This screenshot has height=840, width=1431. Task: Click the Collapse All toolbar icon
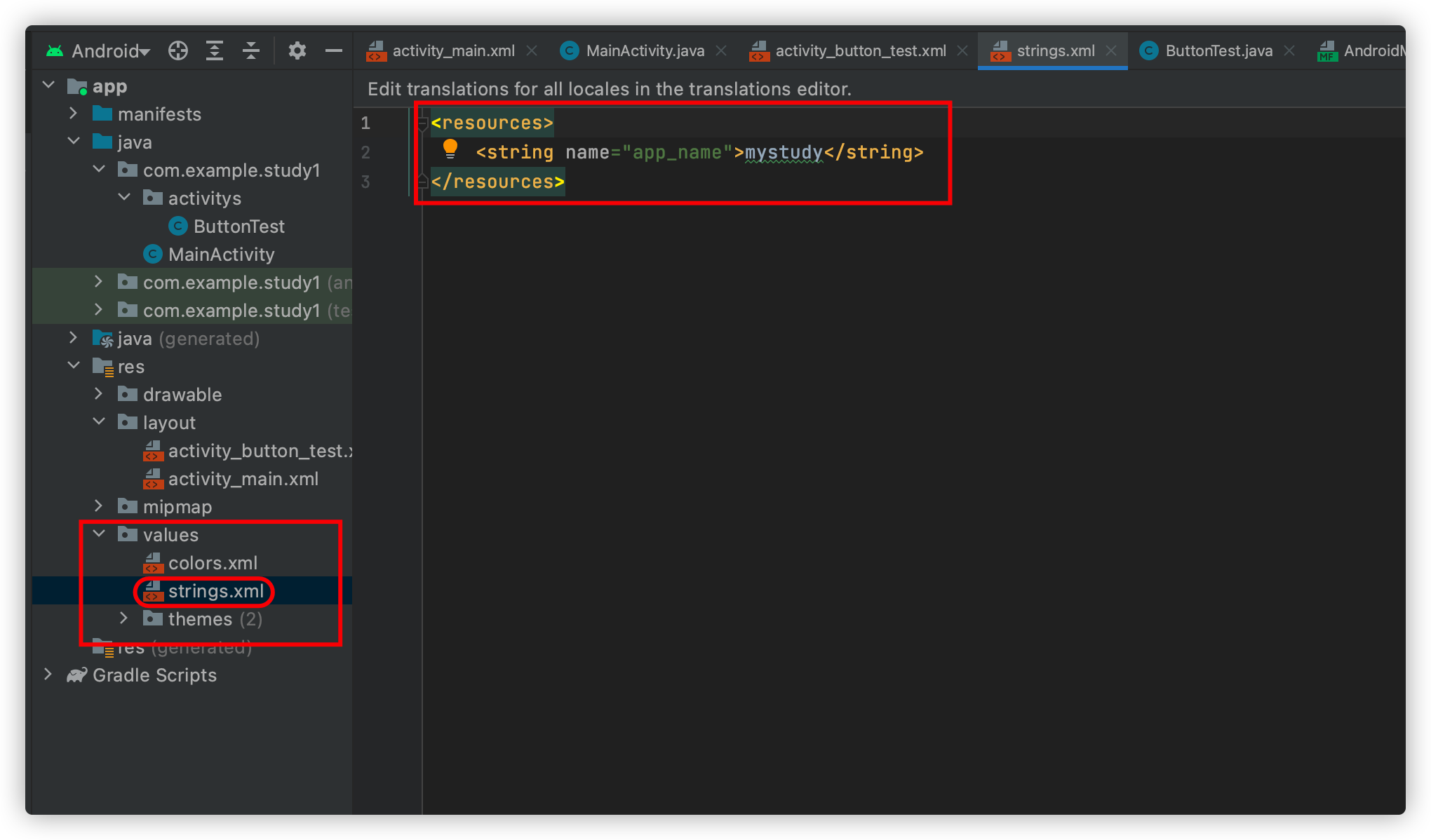tap(251, 50)
